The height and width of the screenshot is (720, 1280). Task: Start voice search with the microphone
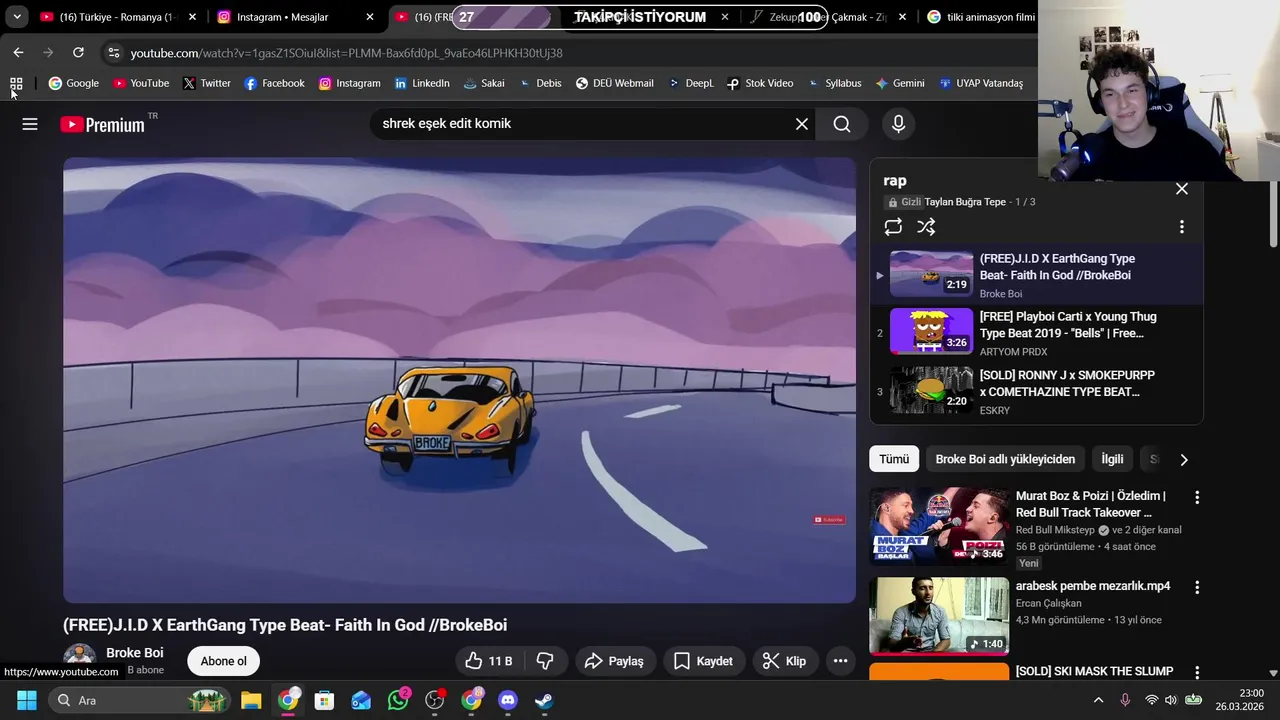[x=898, y=124]
